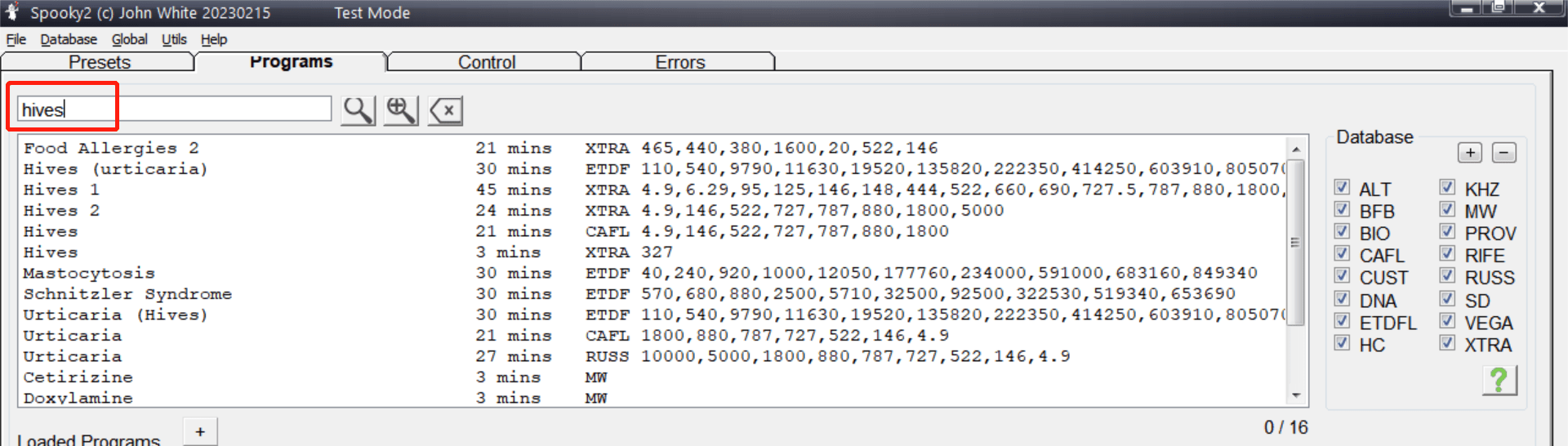
Task: Select the Urticaria RUSS 27 mins program
Action: pyautogui.click(x=652, y=356)
